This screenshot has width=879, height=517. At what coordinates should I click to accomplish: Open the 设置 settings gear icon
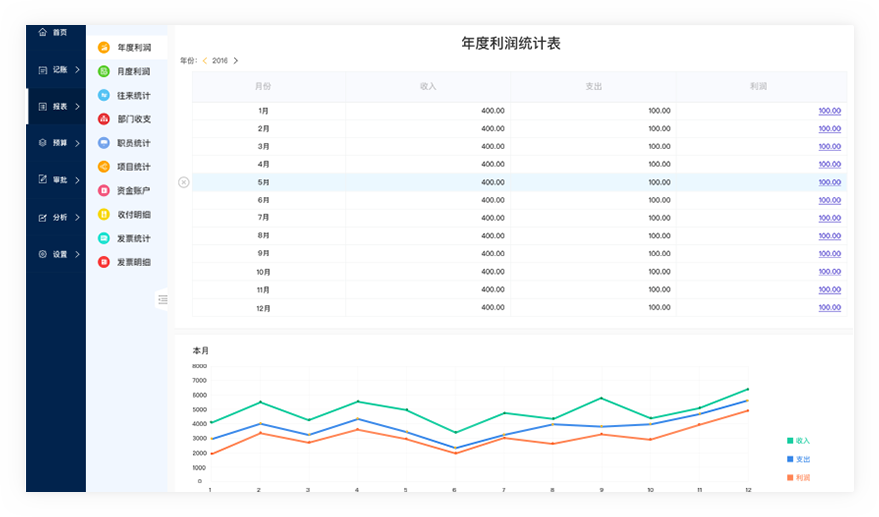43,254
